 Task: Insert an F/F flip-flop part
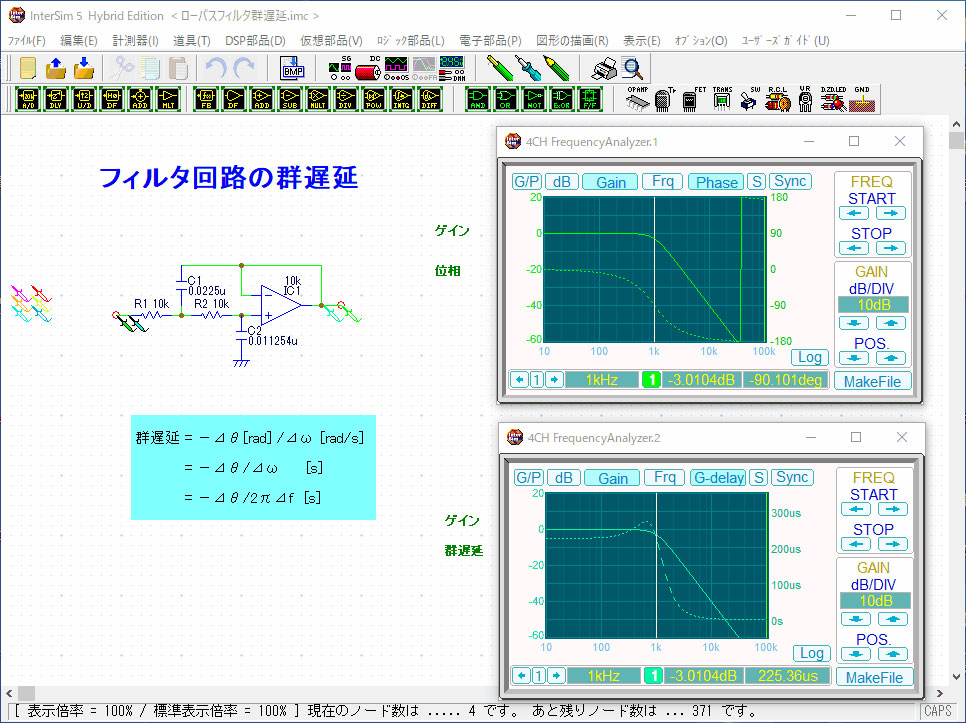(590, 99)
